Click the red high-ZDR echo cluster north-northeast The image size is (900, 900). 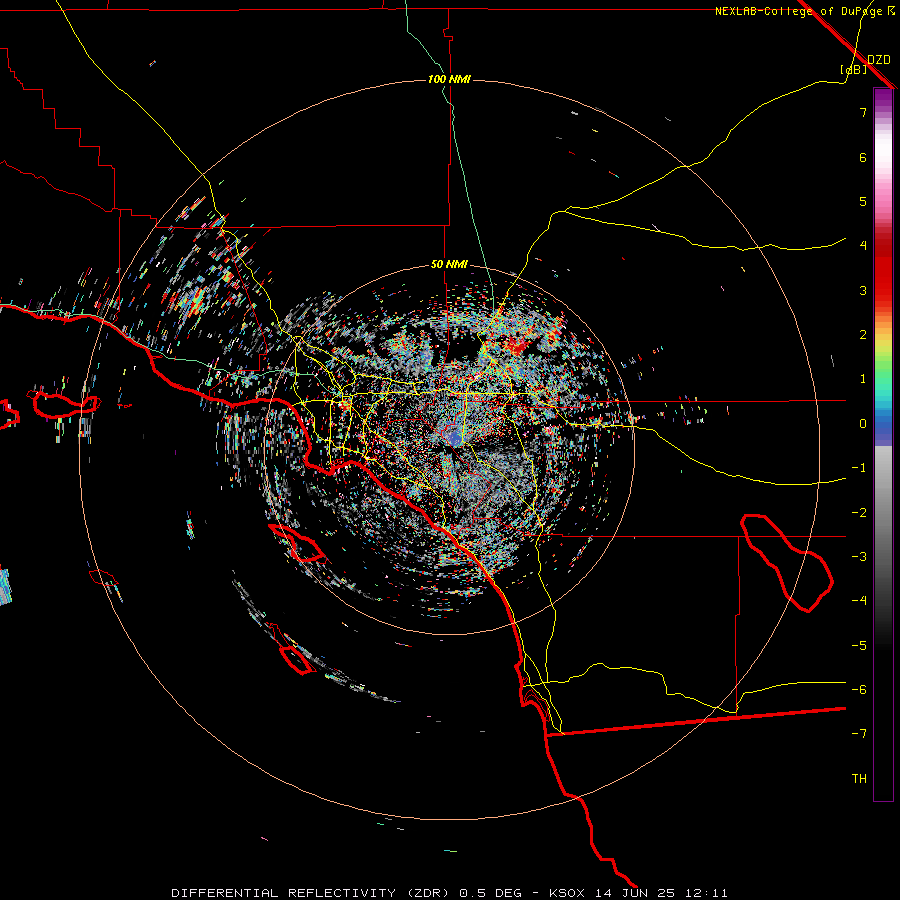pos(518,346)
